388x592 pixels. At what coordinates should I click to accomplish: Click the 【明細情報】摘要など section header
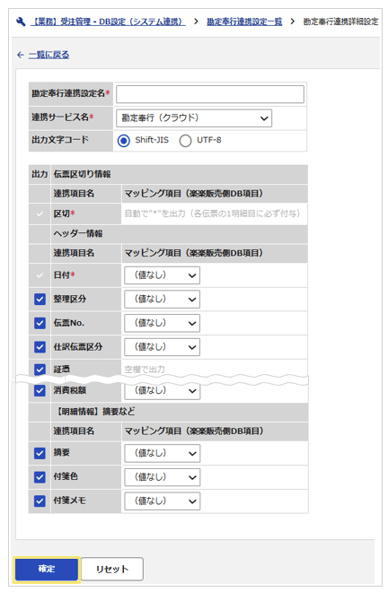pyautogui.click(x=95, y=412)
